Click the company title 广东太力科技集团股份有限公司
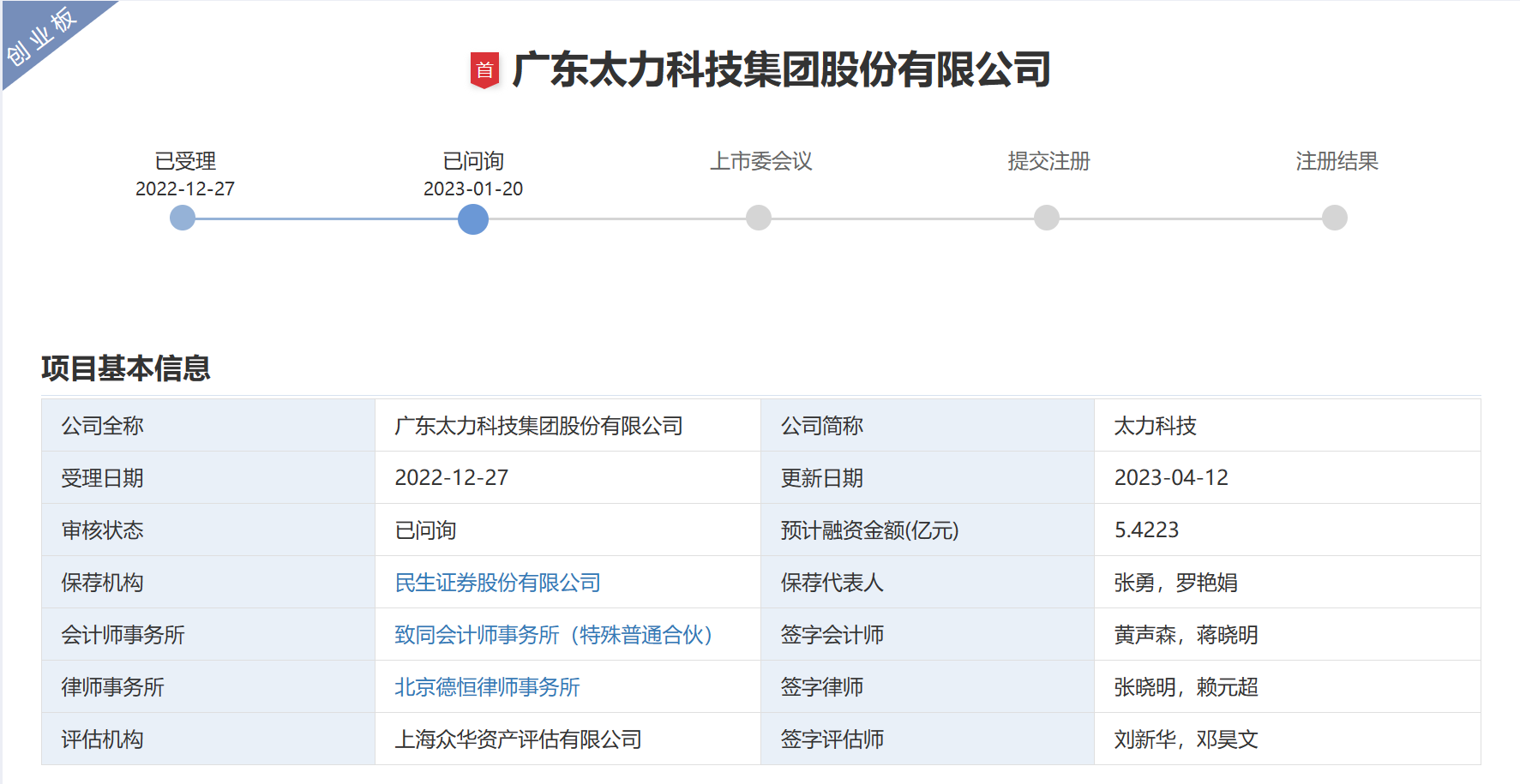 coord(781,70)
